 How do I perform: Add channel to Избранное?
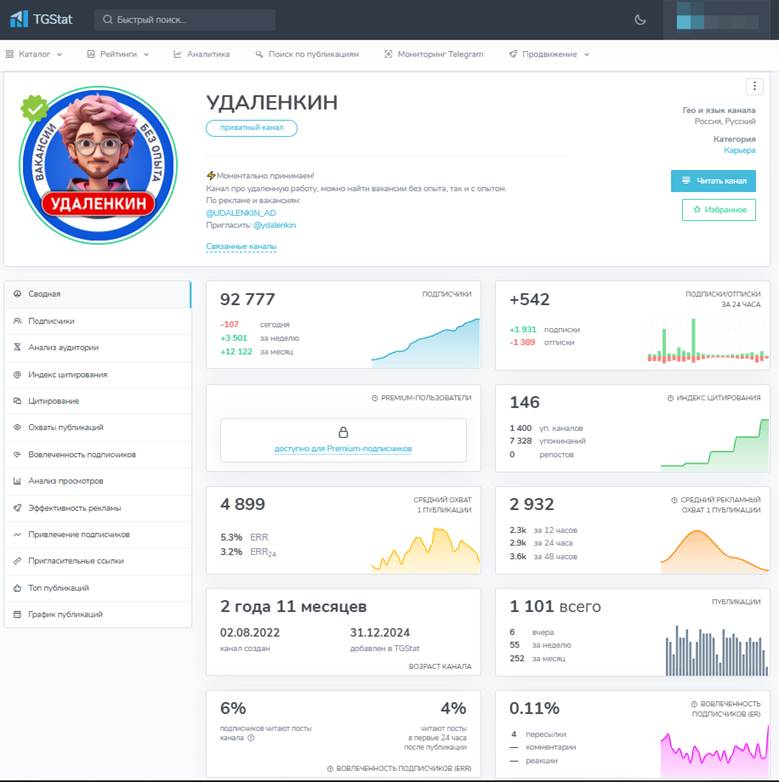point(713,210)
